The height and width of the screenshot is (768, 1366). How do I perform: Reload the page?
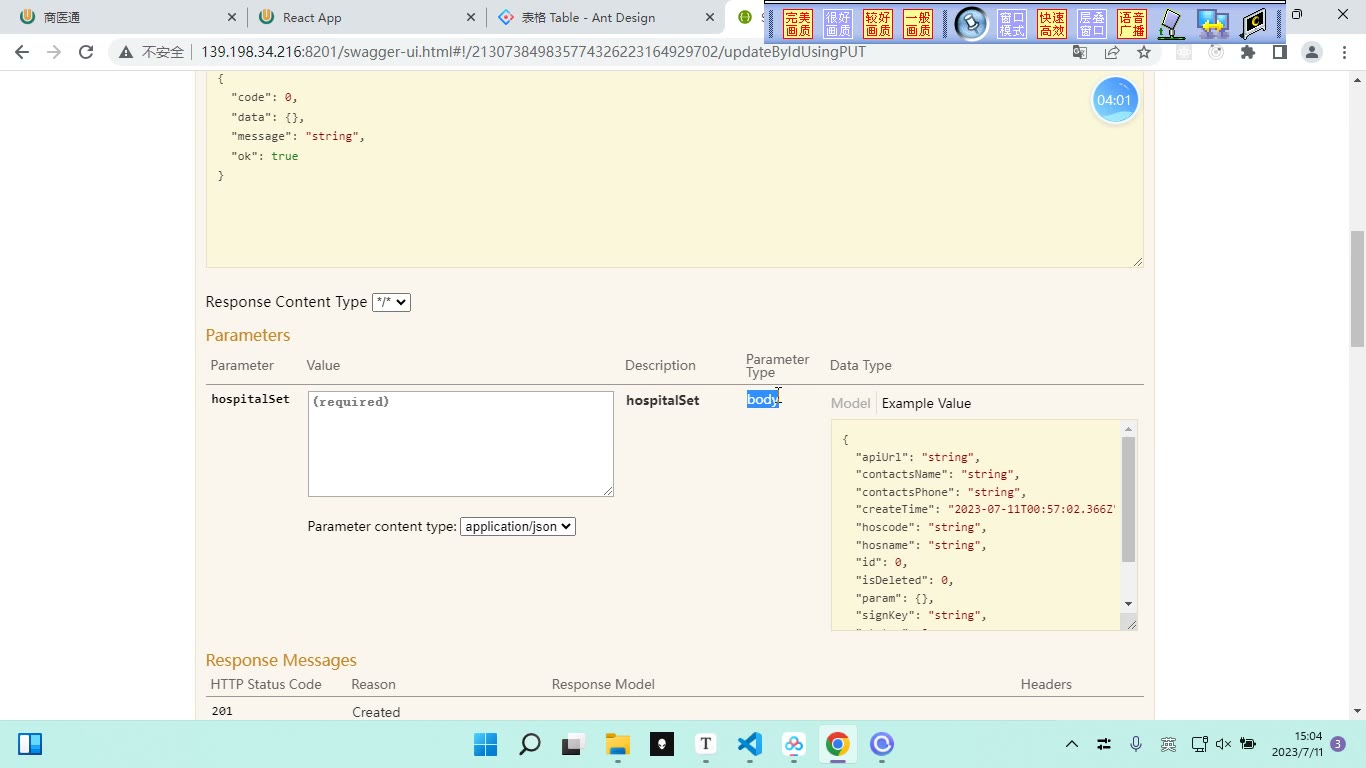pos(86,52)
